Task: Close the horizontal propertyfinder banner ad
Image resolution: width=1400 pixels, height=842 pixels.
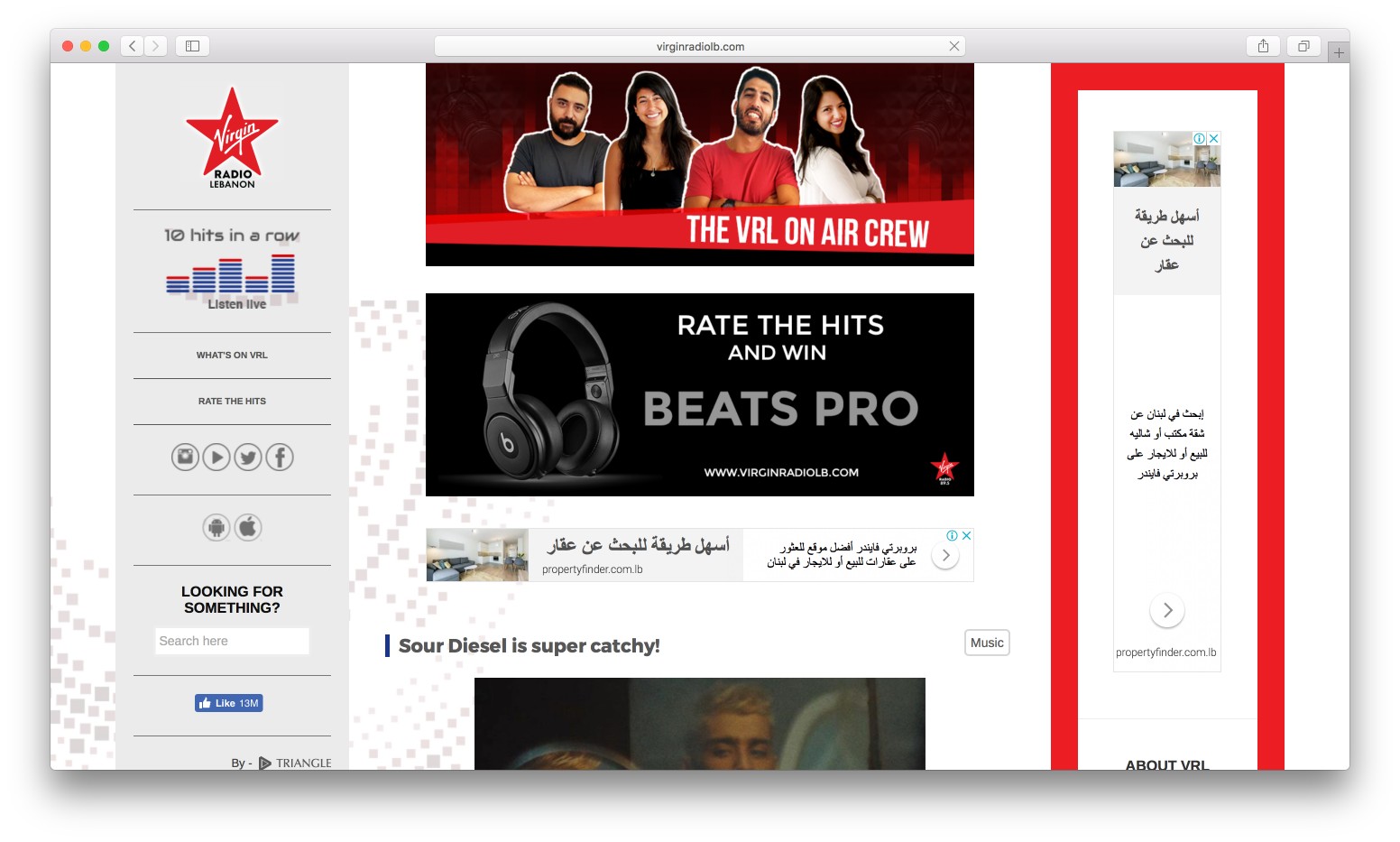Action: [966, 535]
